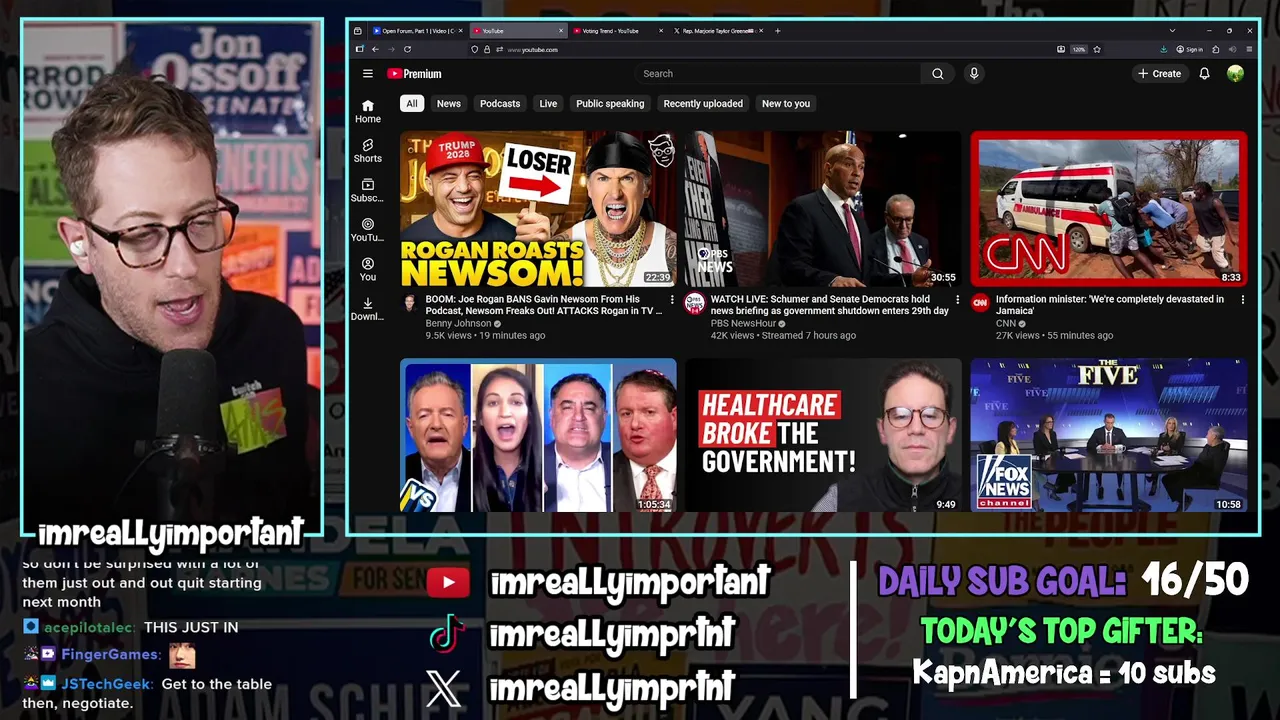
Task: Click the picture-in-picture icon in URL bar
Action: point(1060,49)
